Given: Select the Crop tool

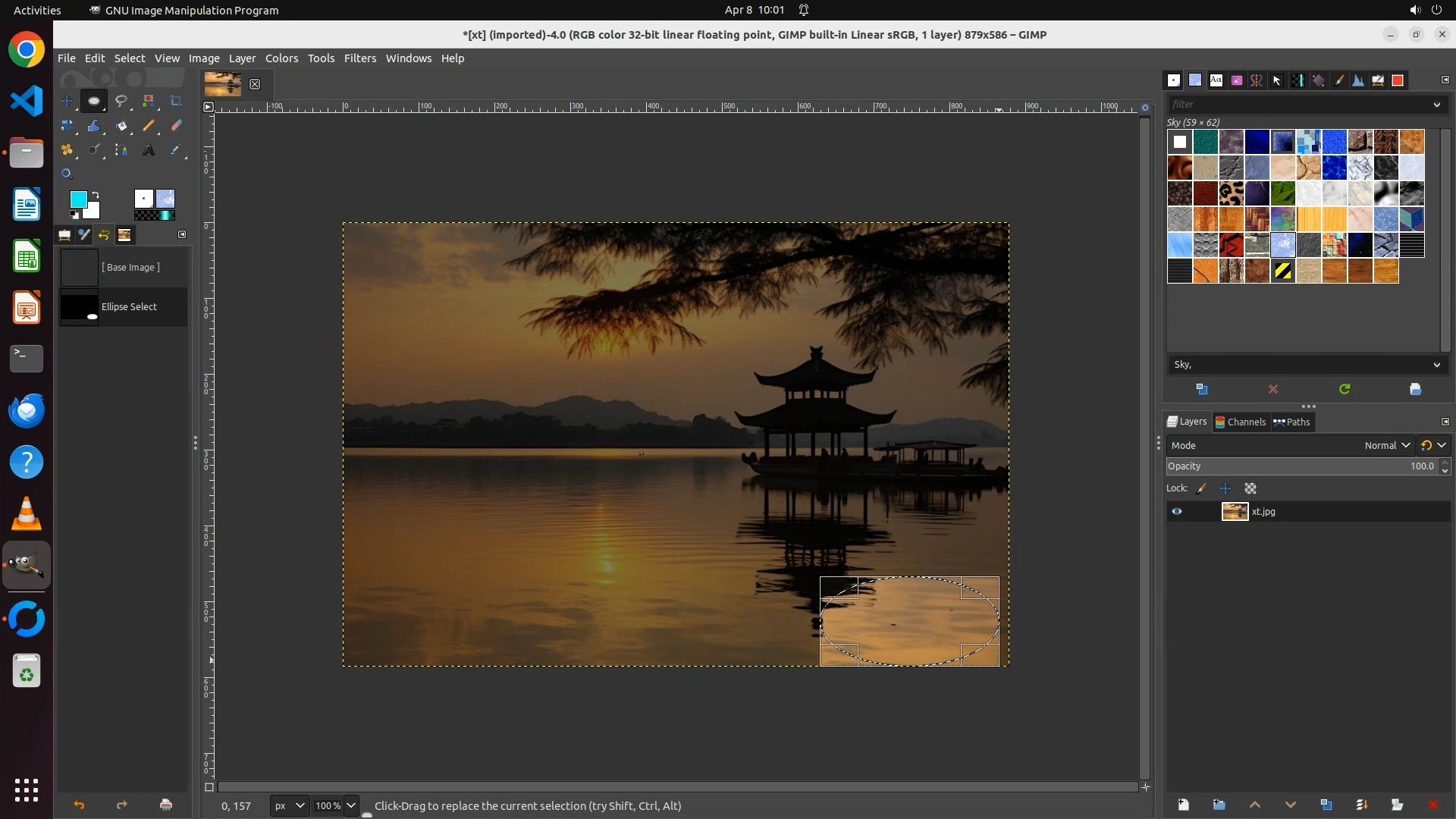Looking at the screenshot, I should [176, 101].
